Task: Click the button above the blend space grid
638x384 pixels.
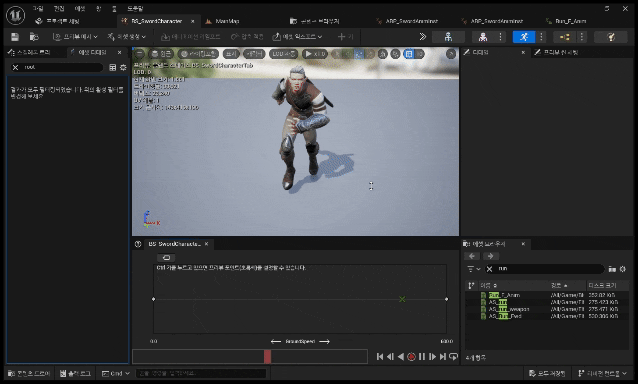Action: (166, 257)
